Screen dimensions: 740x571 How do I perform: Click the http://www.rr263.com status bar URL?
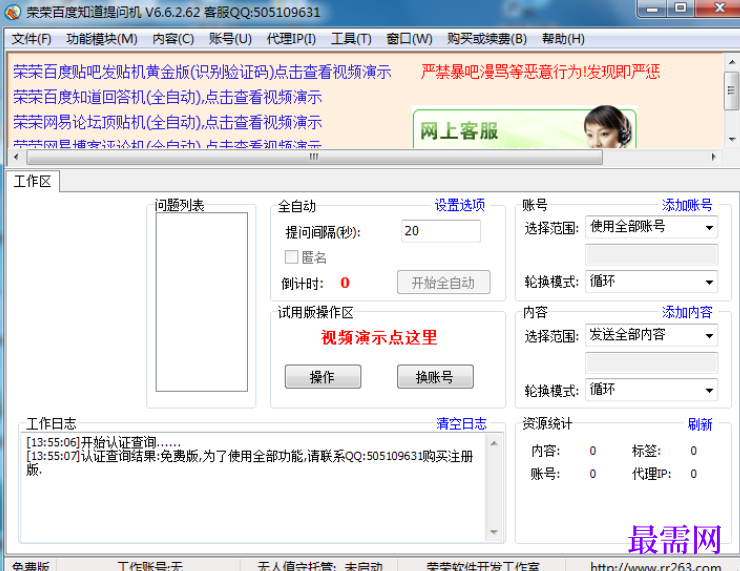655,565
